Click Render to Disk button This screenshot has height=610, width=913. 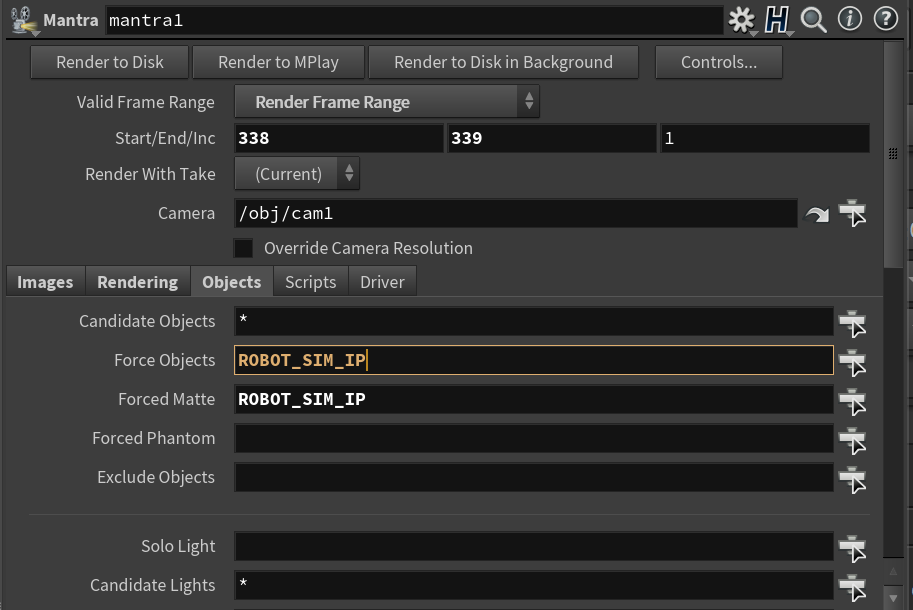click(109, 62)
